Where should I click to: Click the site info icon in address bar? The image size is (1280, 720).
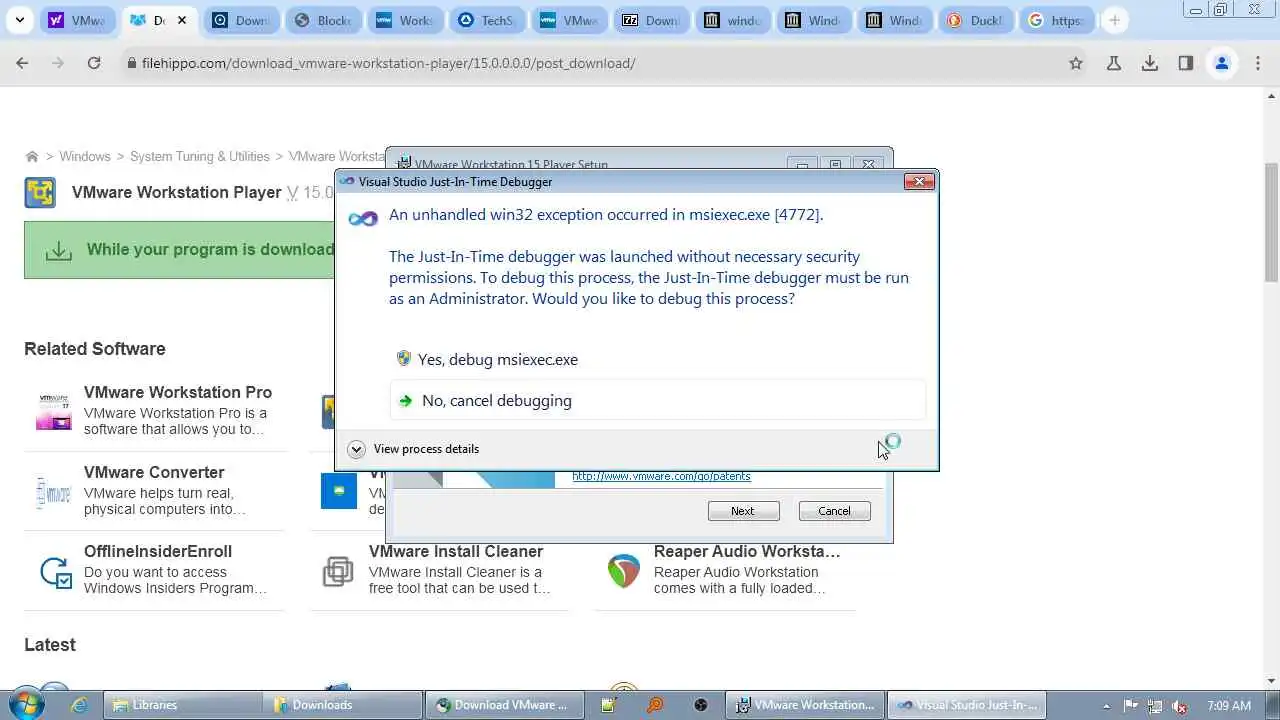(x=131, y=63)
